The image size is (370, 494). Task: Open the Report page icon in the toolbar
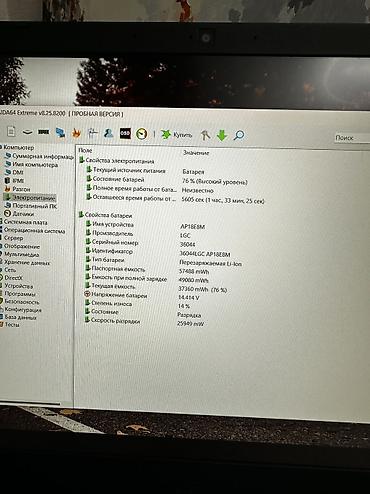11,131
